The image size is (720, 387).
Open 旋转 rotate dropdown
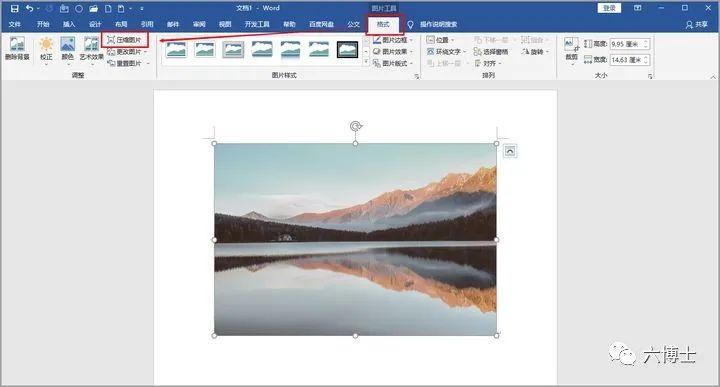click(x=535, y=51)
